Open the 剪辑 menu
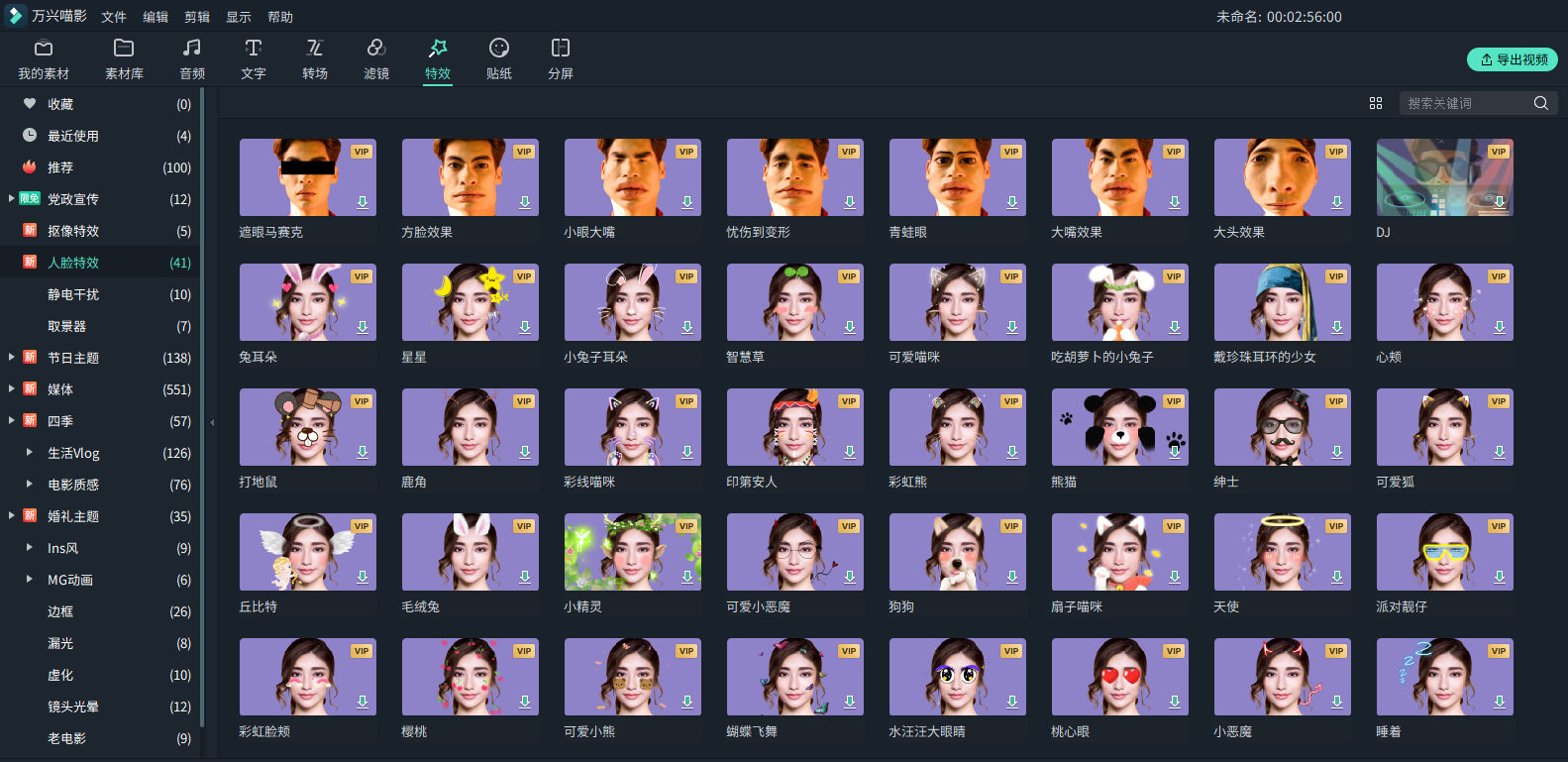 click(197, 17)
